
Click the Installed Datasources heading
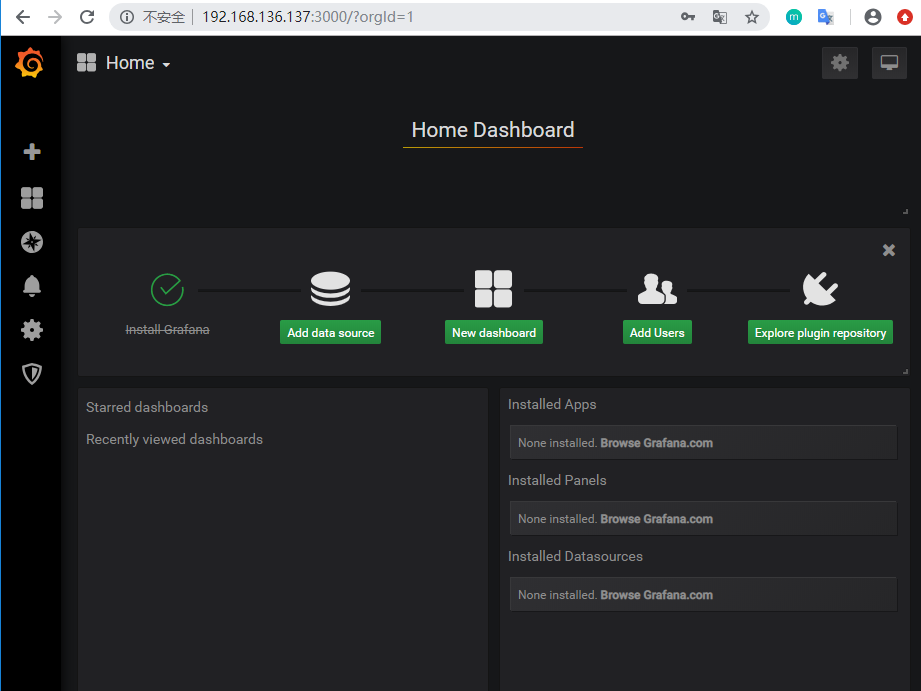(x=575, y=556)
